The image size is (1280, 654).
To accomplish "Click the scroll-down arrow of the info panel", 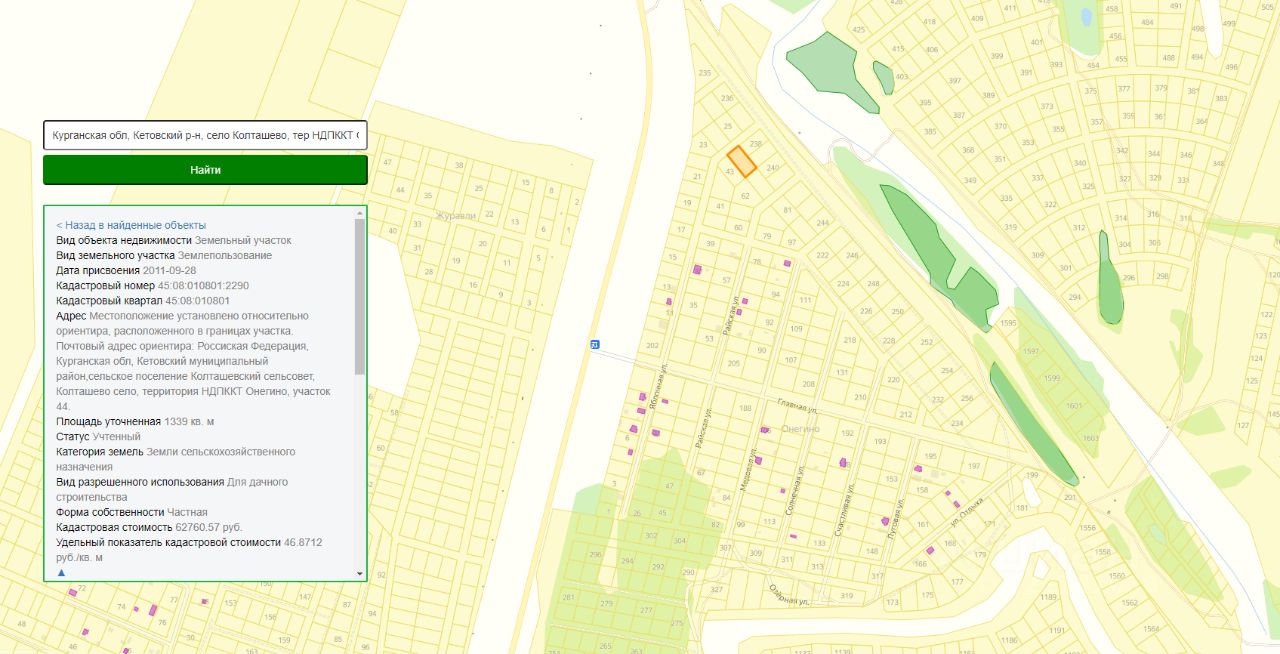I will [360, 573].
